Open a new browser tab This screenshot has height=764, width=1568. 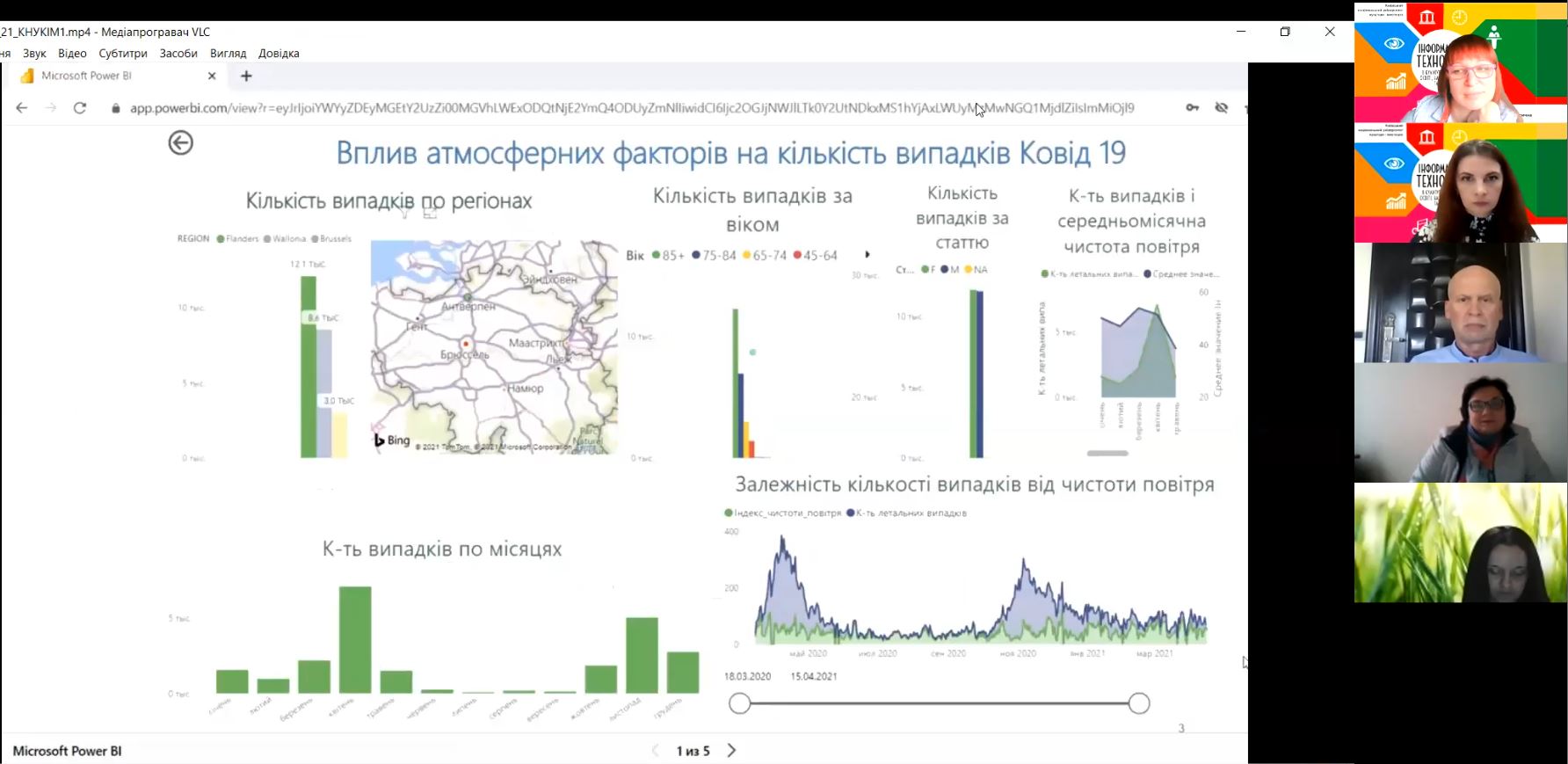[246, 76]
